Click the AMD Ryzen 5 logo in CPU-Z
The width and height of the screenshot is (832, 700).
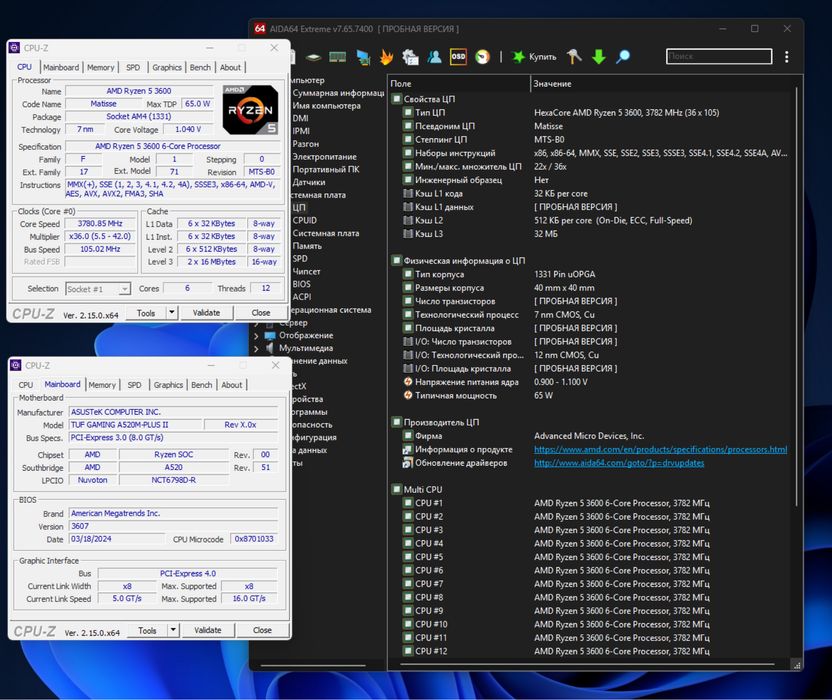point(250,109)
